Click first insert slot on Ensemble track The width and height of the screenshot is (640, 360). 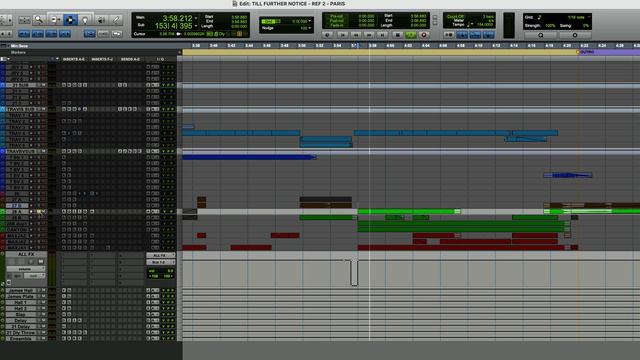(x=64, y=339)
